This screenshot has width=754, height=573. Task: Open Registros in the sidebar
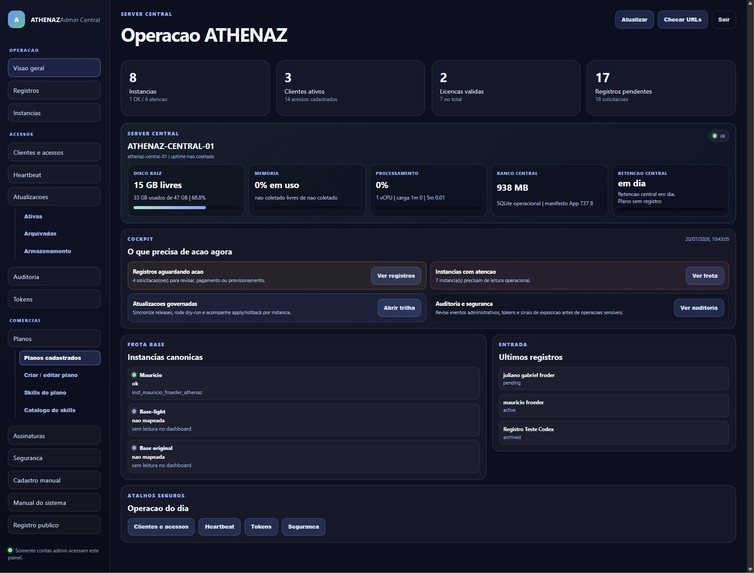(x=54, y=90)
